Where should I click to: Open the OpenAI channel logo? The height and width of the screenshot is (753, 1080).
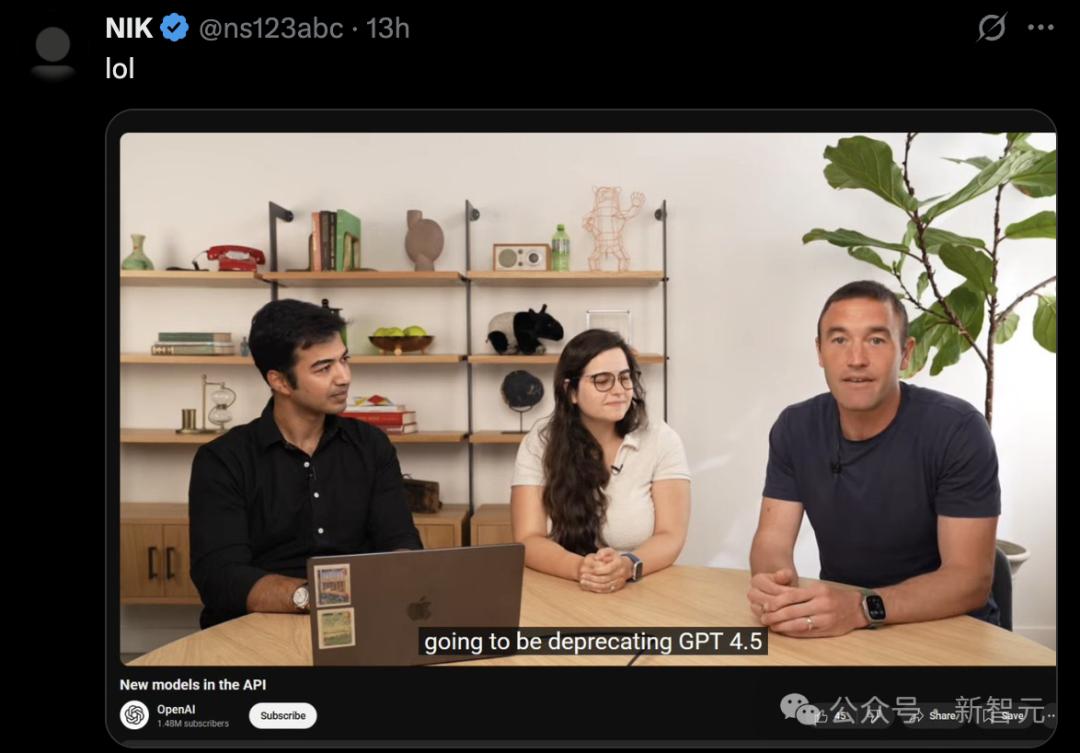click(134, 715)
